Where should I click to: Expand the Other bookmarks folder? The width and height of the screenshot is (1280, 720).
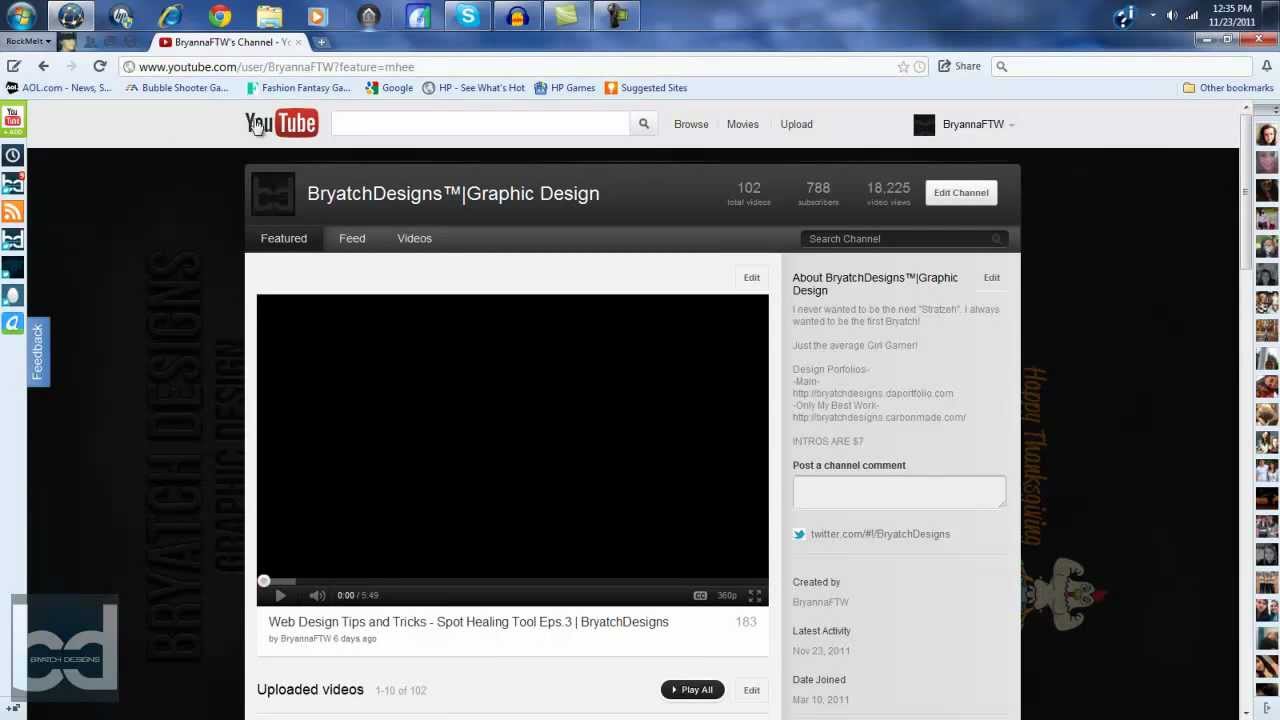pyautogui.click(x=1228, y=88)
